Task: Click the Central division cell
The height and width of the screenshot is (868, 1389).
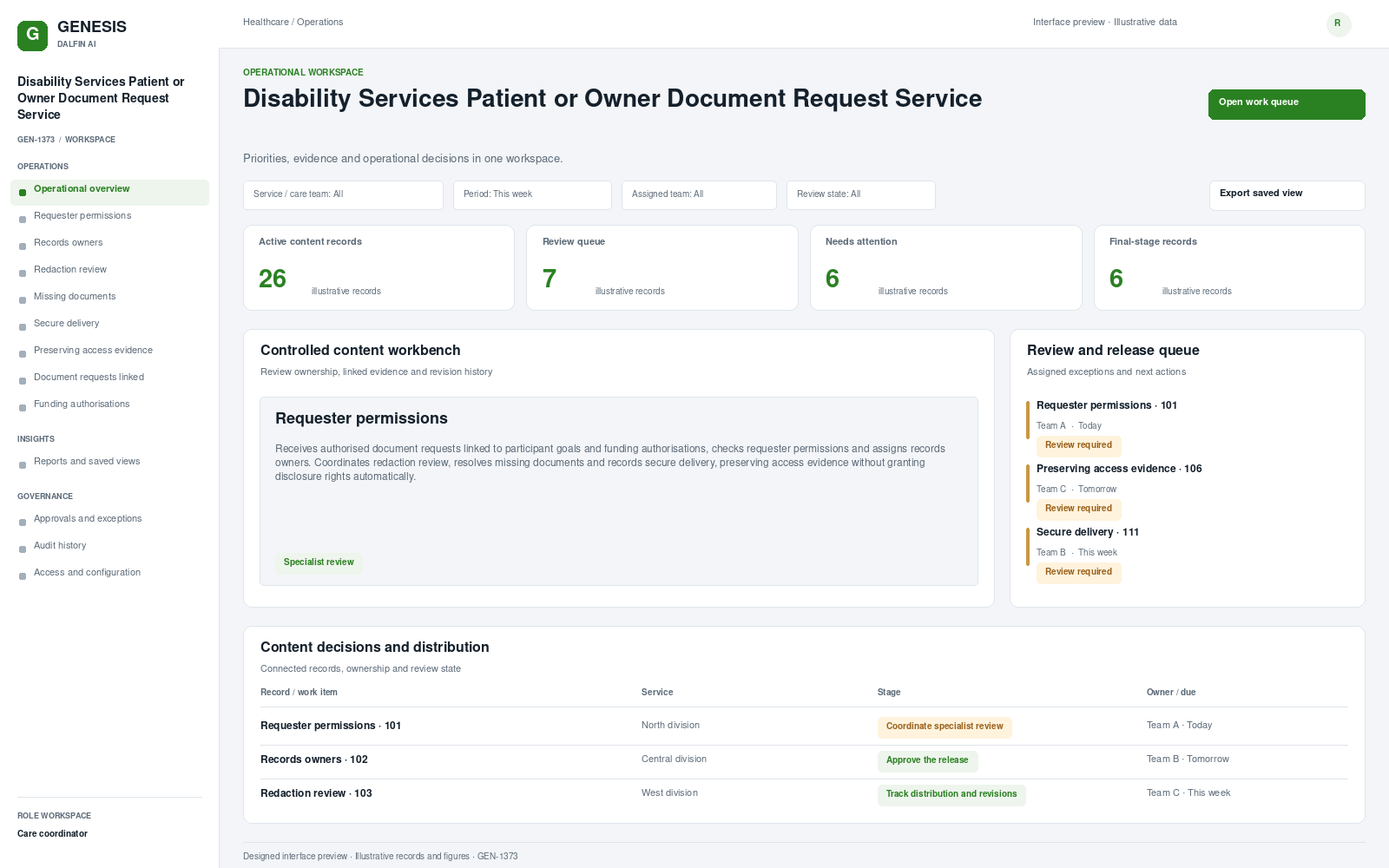Action: pos(674,759)
